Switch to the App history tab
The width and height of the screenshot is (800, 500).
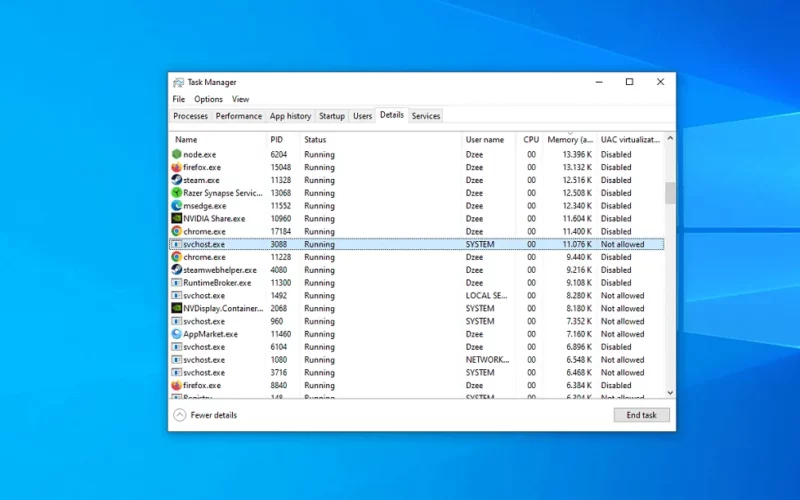pos(290,116)
